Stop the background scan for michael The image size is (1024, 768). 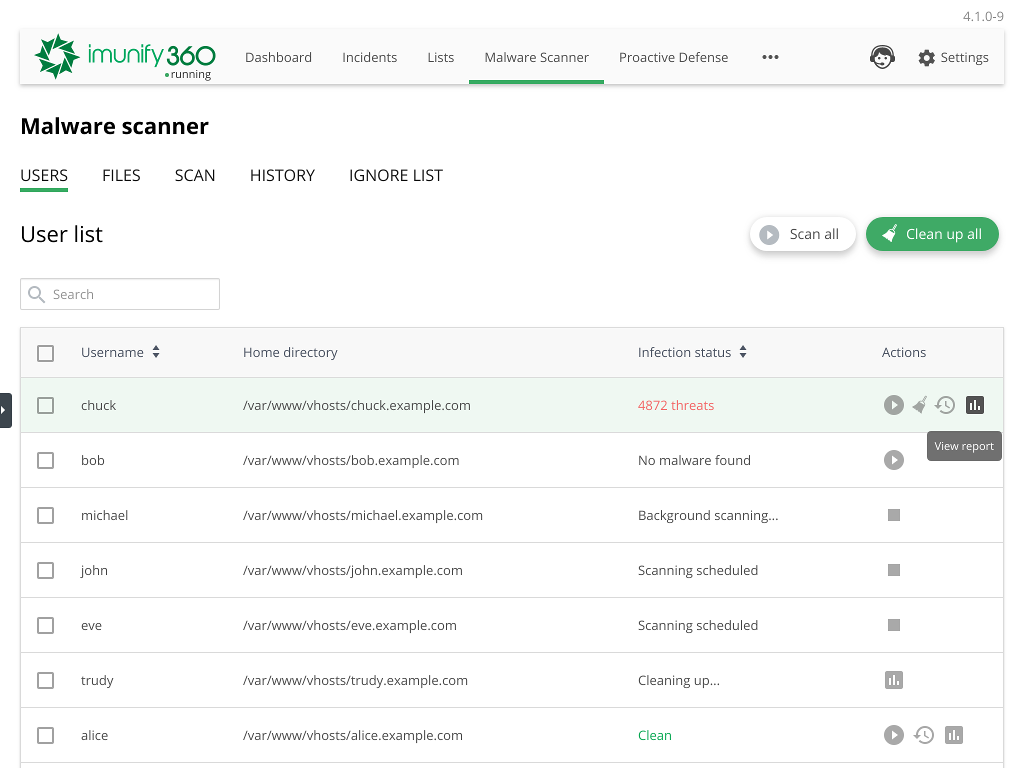pos(893,515)
